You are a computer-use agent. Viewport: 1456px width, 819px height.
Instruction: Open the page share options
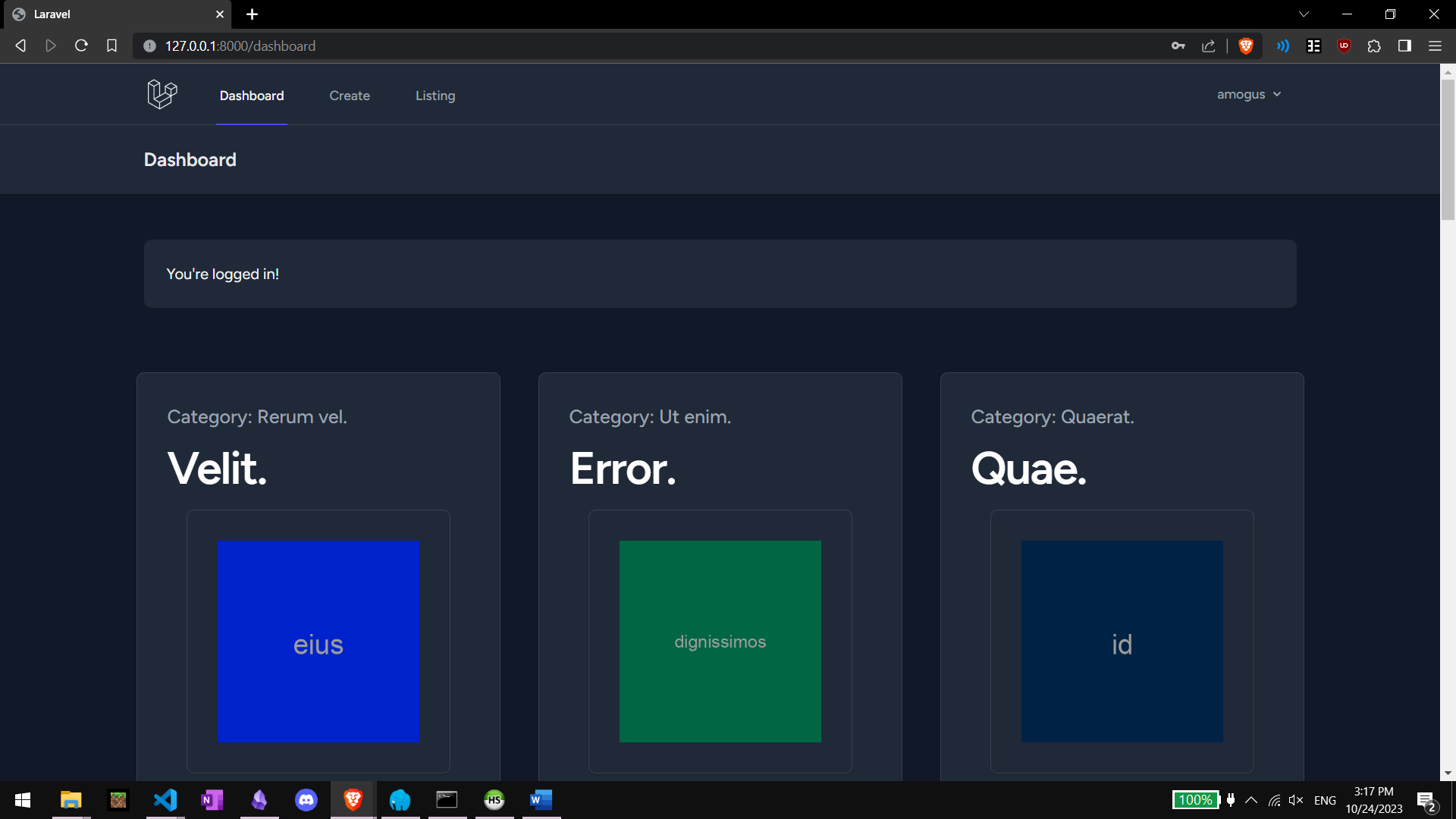1209,45
